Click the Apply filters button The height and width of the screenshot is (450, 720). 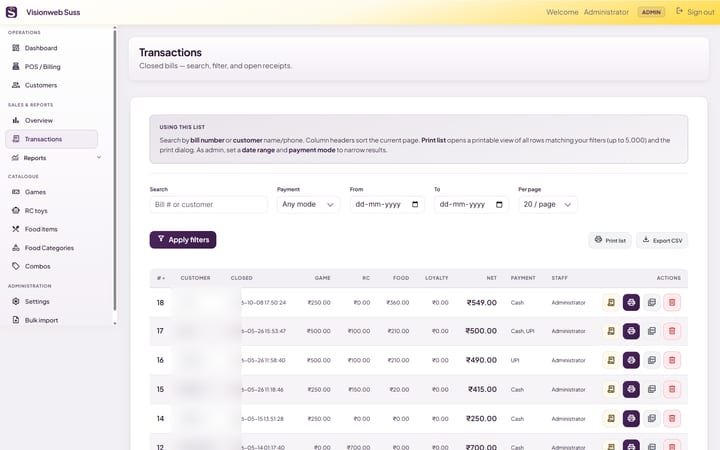(183, 240)
